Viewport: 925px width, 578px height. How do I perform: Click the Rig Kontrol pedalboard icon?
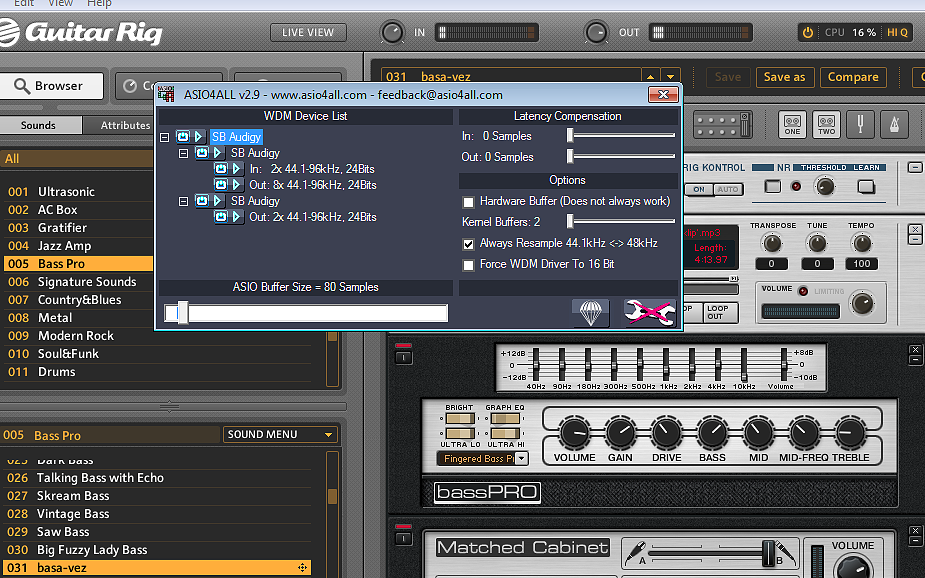tap(723, 124)
